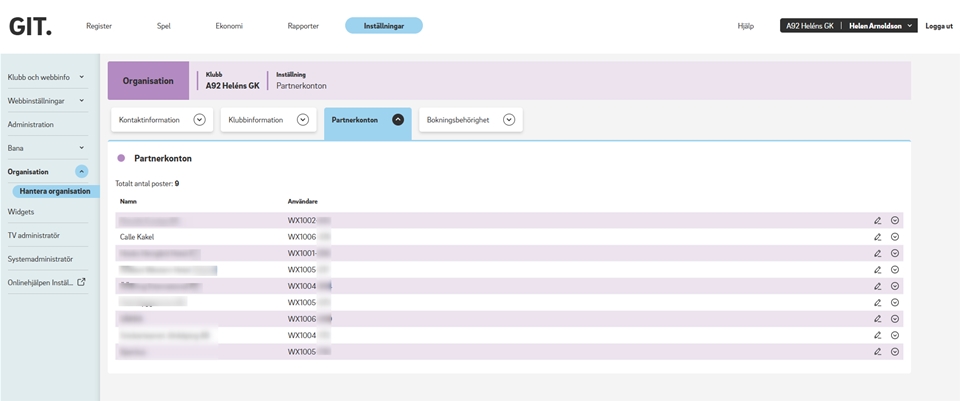The width and height of the screenshot is (960, 401).
Task: Click the remove icon for Calle Kakel
Action: [895, 237]
